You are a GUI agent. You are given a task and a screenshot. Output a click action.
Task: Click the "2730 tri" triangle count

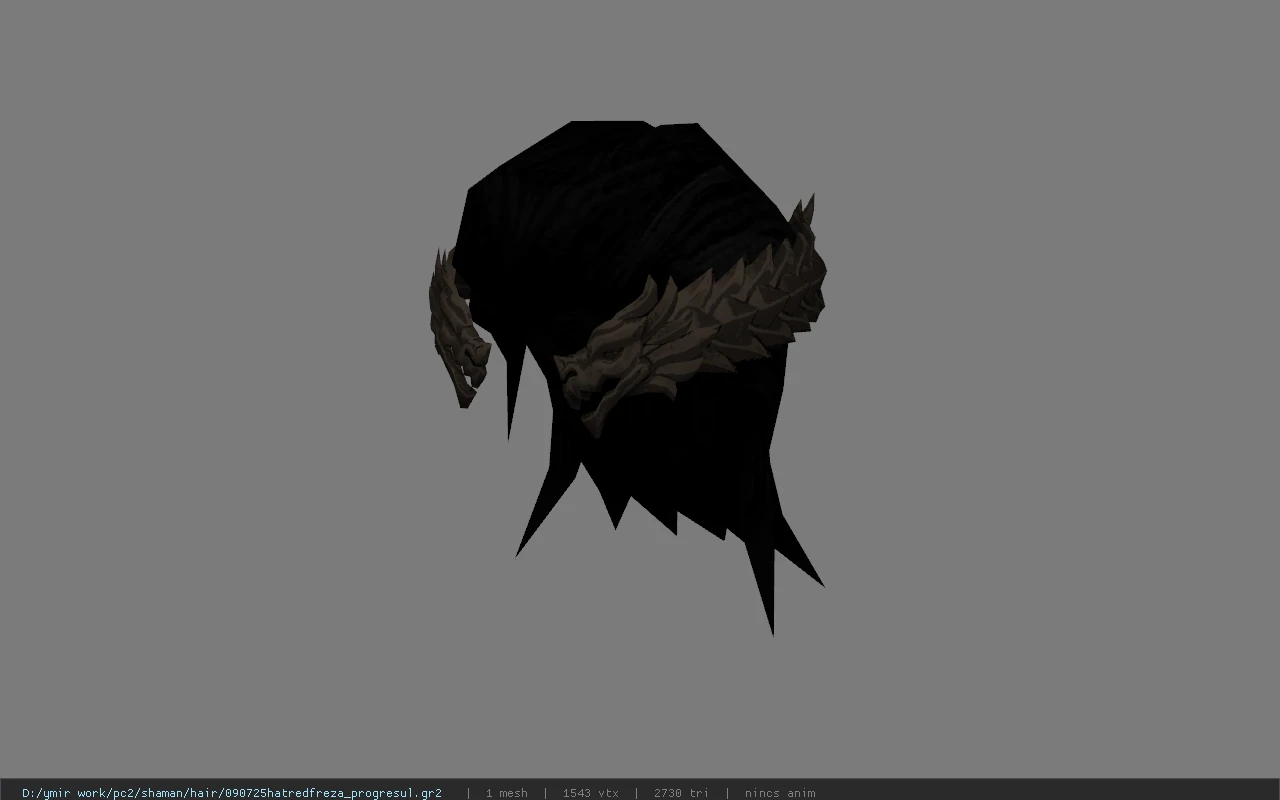click(x=681, y=793)
